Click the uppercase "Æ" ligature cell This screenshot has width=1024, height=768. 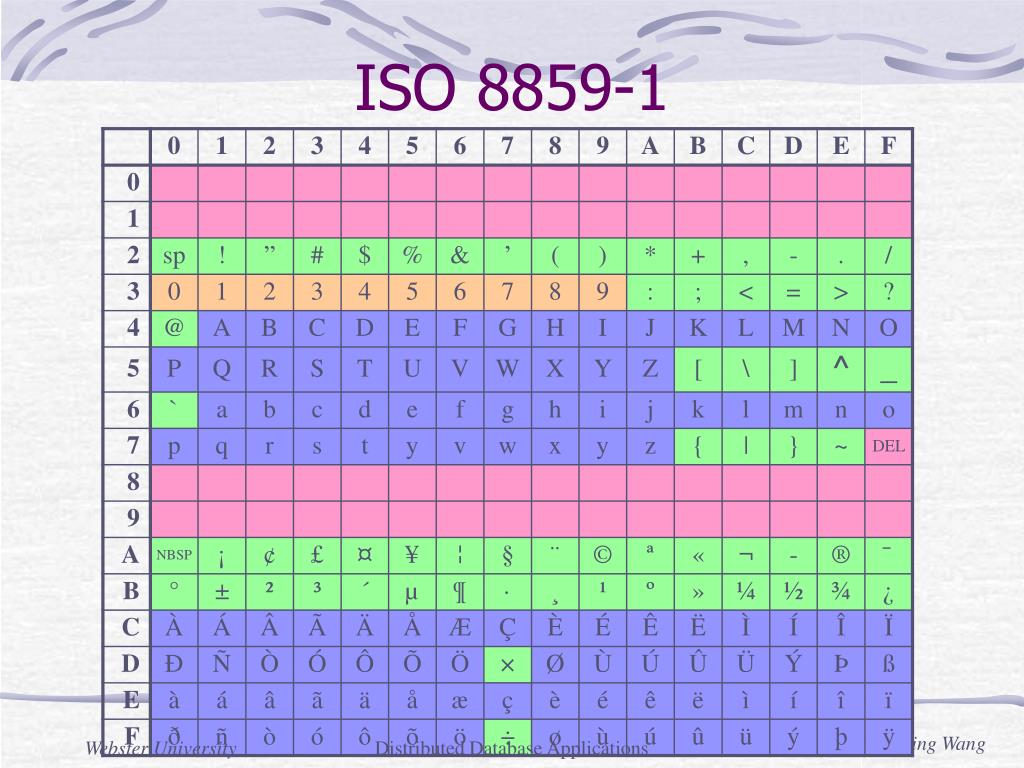pyautogui.click(x=460, y=628)
